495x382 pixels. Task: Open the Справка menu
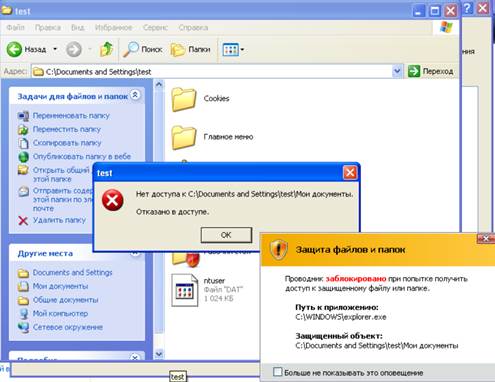click(193, 27)
